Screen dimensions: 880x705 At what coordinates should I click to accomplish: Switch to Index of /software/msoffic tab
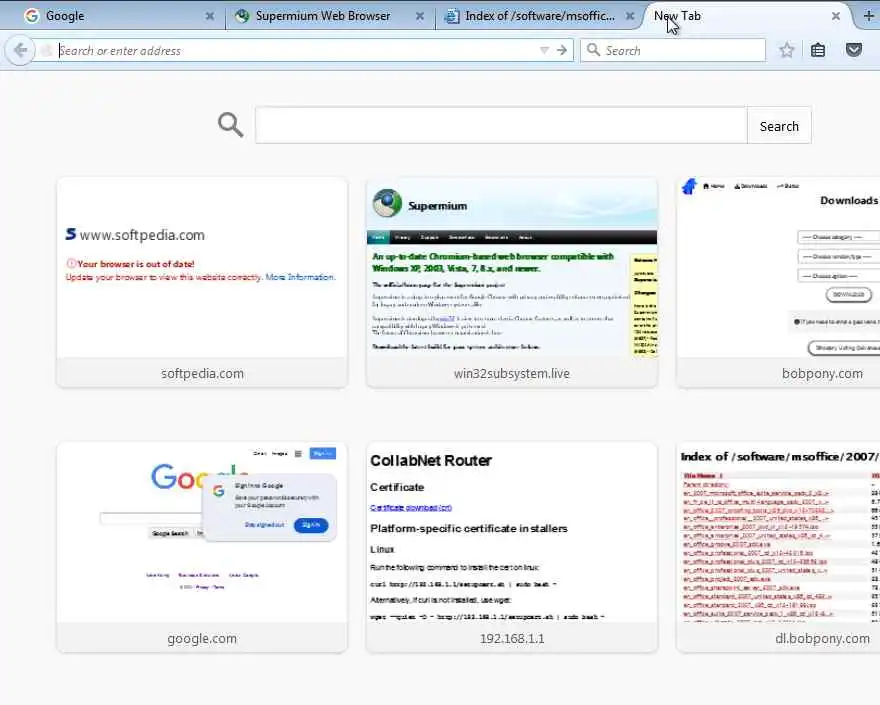pyautogui.click(x=540, y=16)
